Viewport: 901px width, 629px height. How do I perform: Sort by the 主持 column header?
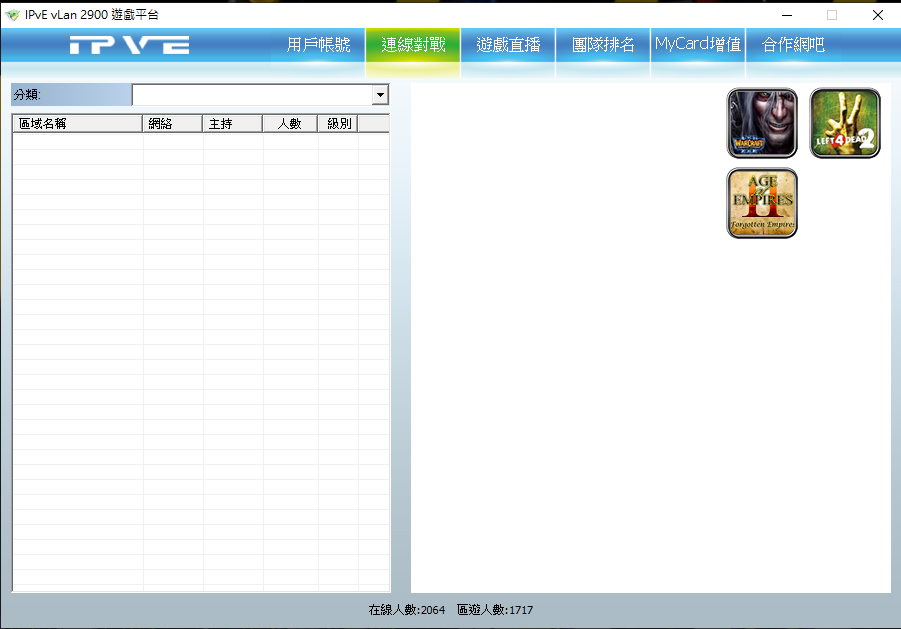tap(233, 124)
